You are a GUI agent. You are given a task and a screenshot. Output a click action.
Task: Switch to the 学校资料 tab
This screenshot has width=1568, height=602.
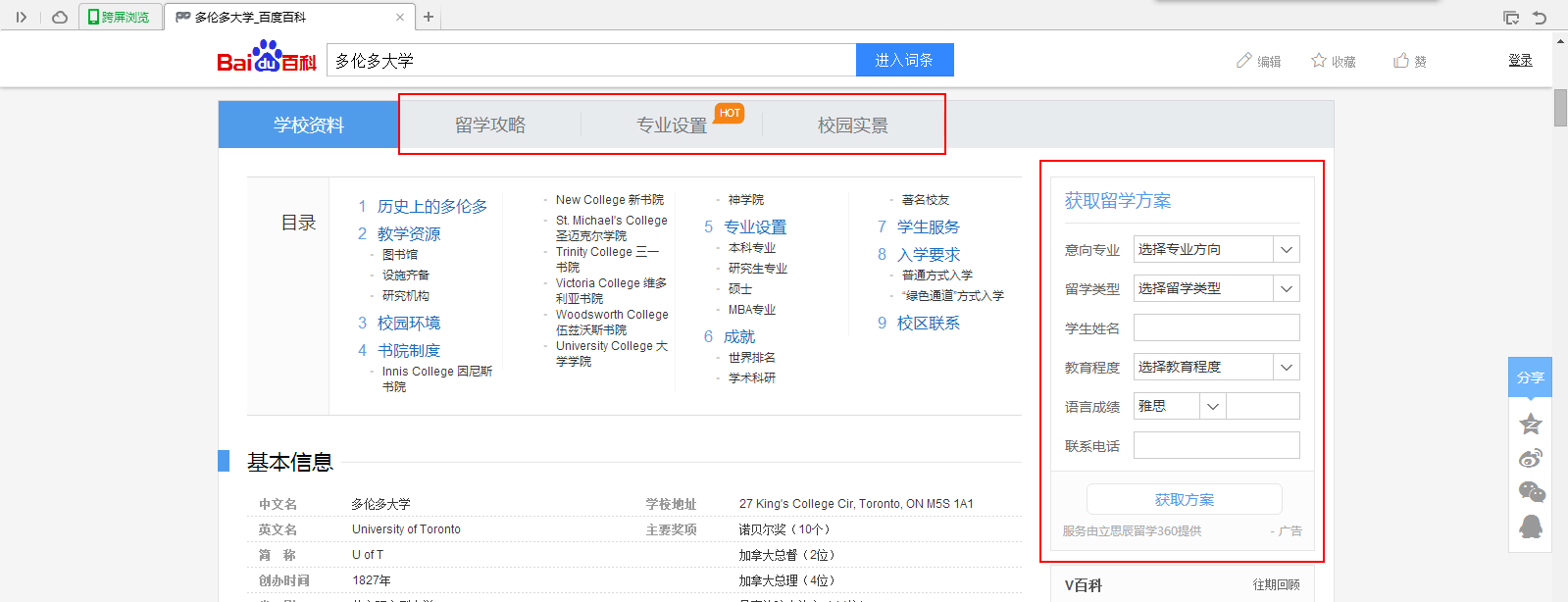pos(309,125)
